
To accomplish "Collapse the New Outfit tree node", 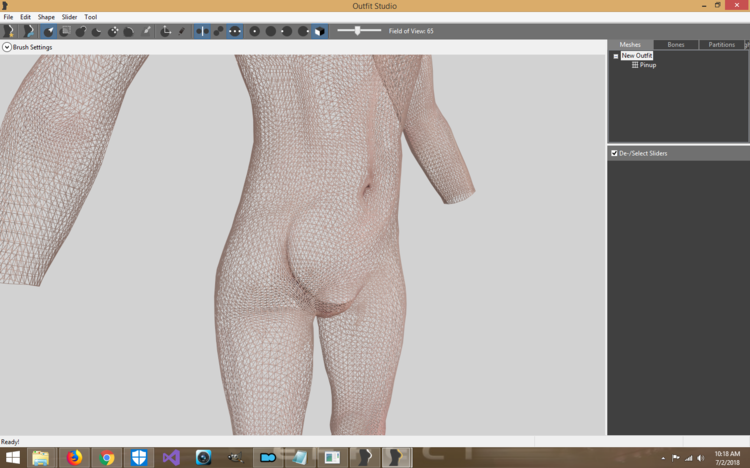I will click(x=616, y=56).
